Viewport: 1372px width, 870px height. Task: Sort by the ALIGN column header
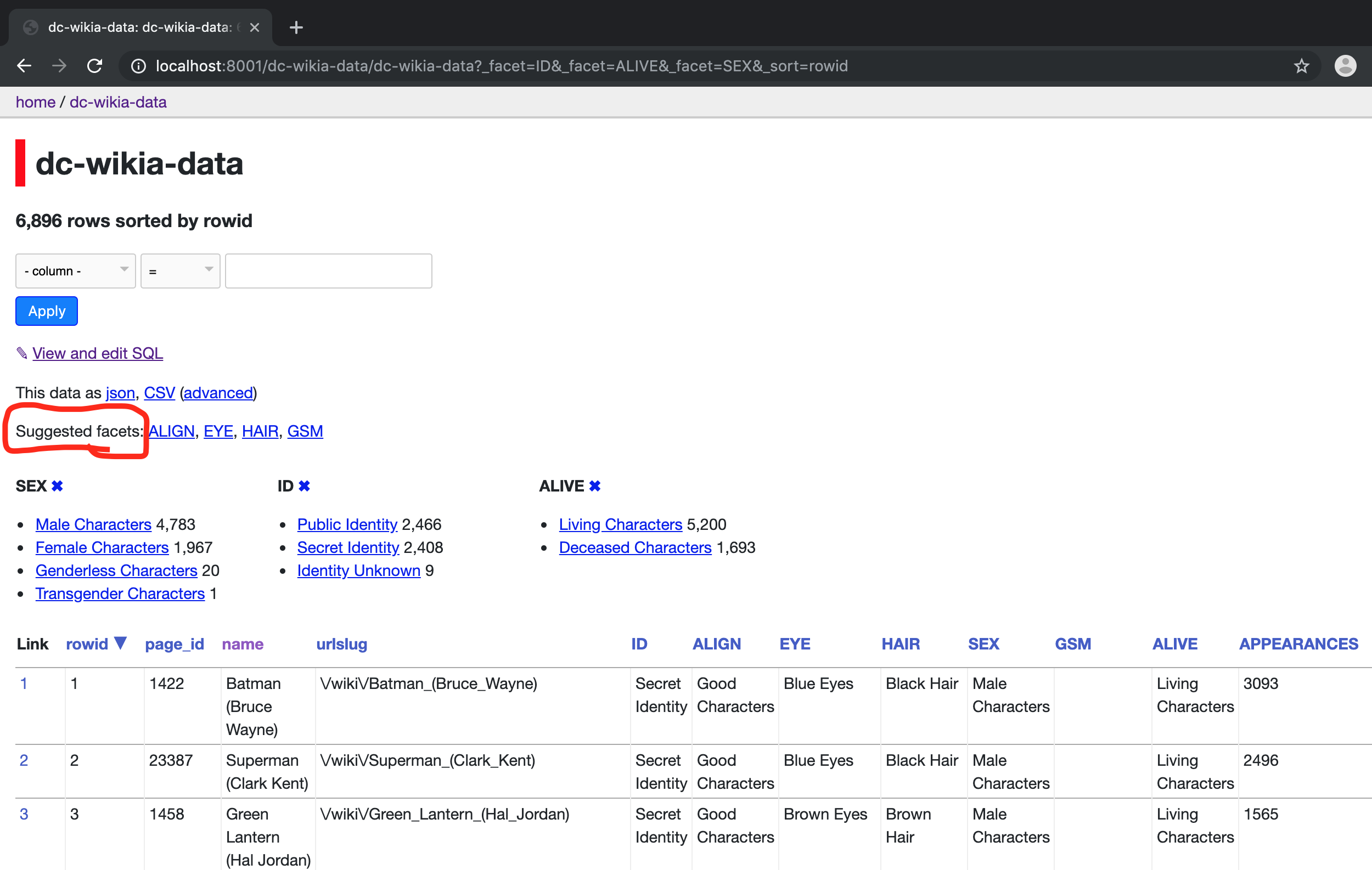(x=716, y=644)
